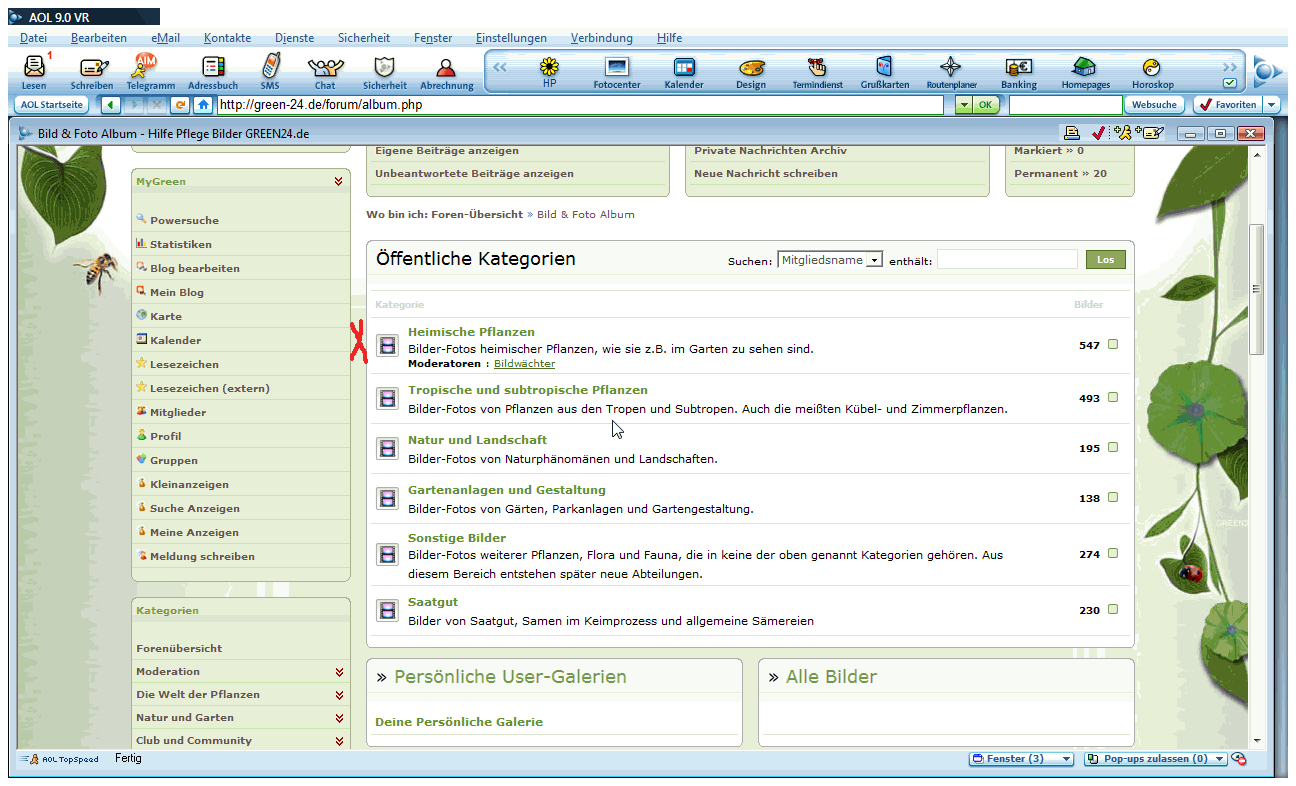Click the Los search button

click(x=1105, y=260)
